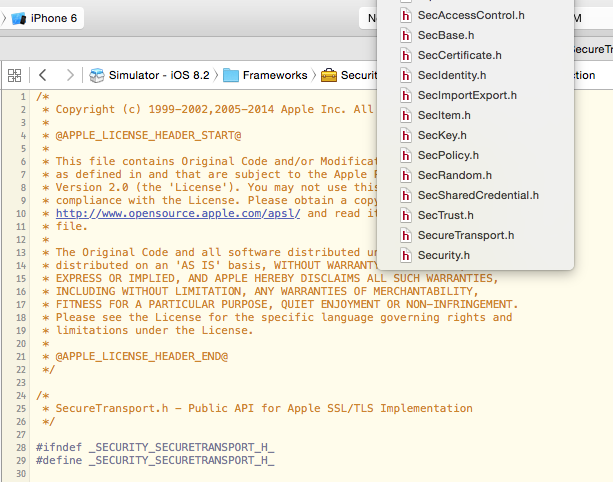This screenshot has height=482, width=613.
Task: Click the #ifndef _SECURITY_SECURETRANSPORT_H_ line
Action: click(155, 448)
